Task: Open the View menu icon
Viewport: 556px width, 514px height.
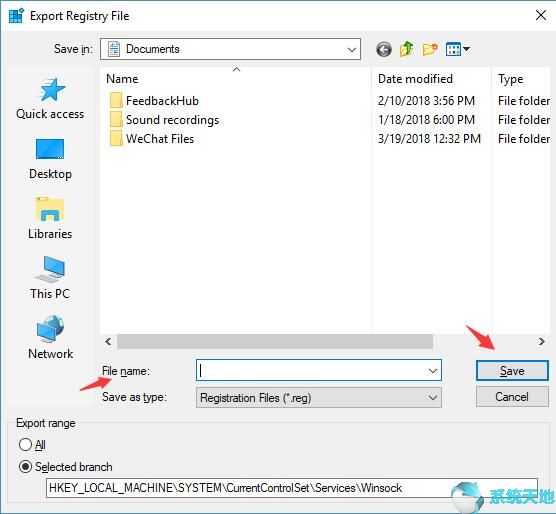Action: (457, 49)
